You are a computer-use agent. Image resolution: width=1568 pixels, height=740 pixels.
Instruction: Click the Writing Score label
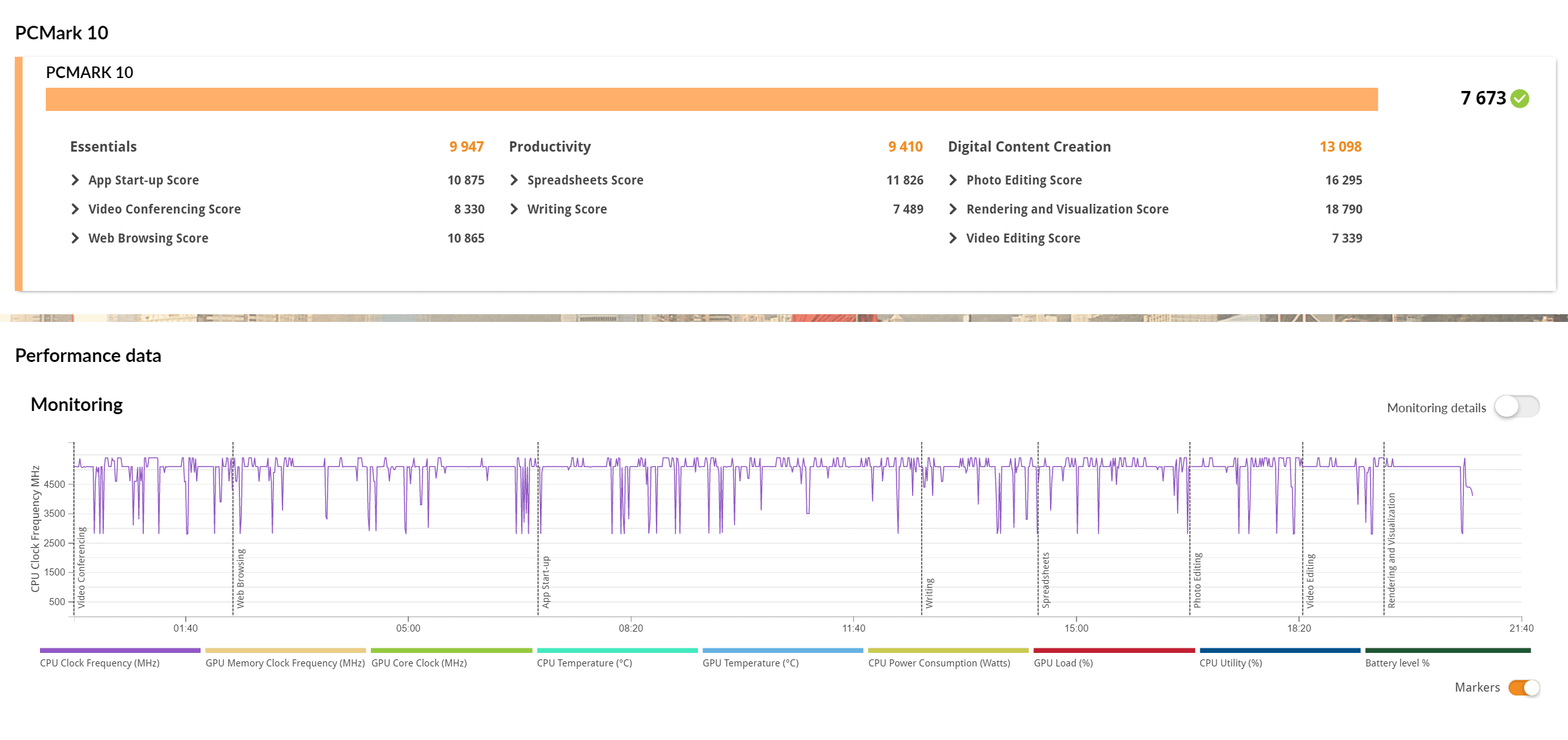pyautogui.click(x=567, y=210)
